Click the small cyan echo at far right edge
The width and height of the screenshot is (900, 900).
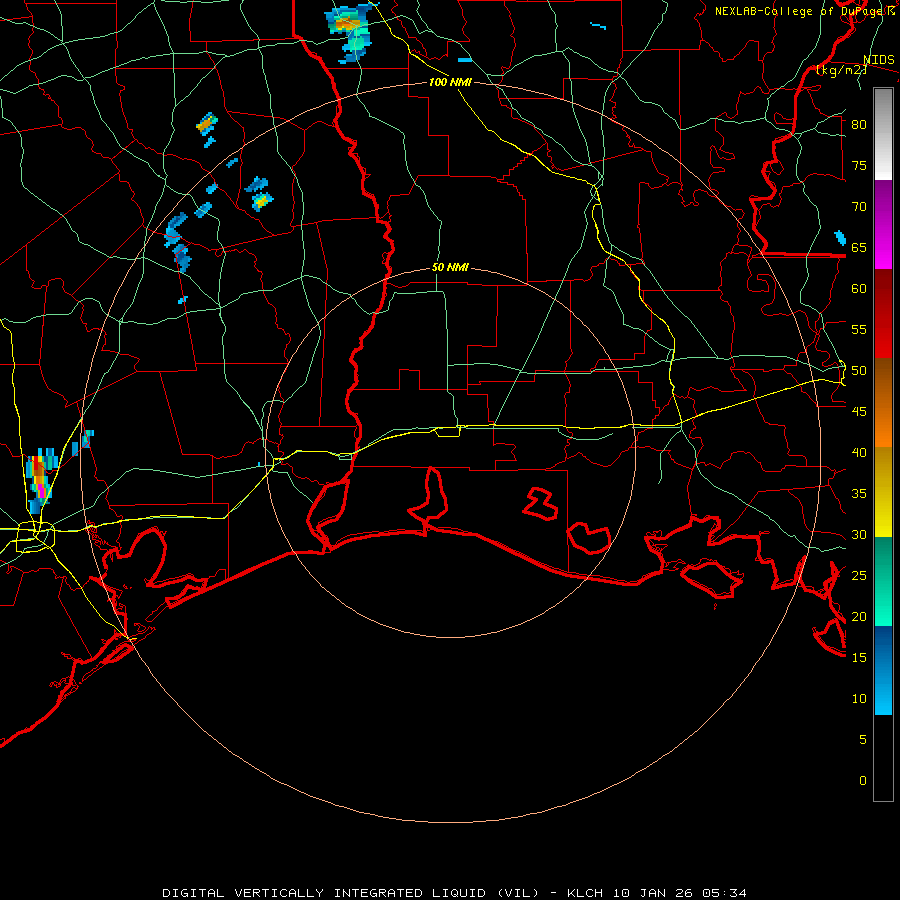click(840, 237)
